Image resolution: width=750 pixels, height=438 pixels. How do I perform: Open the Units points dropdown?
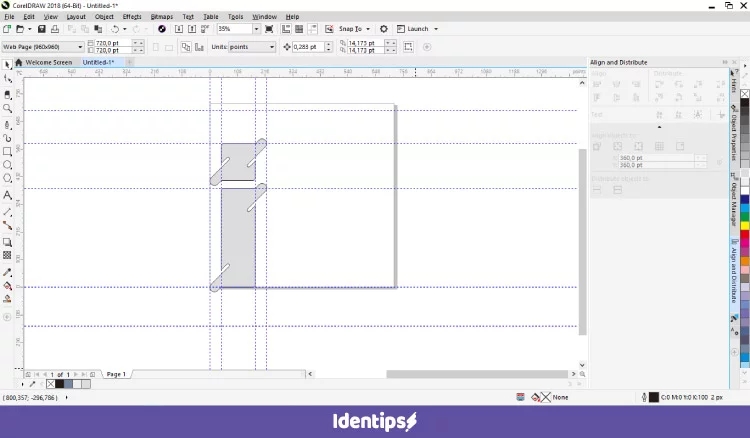click(x=271, y=47)
